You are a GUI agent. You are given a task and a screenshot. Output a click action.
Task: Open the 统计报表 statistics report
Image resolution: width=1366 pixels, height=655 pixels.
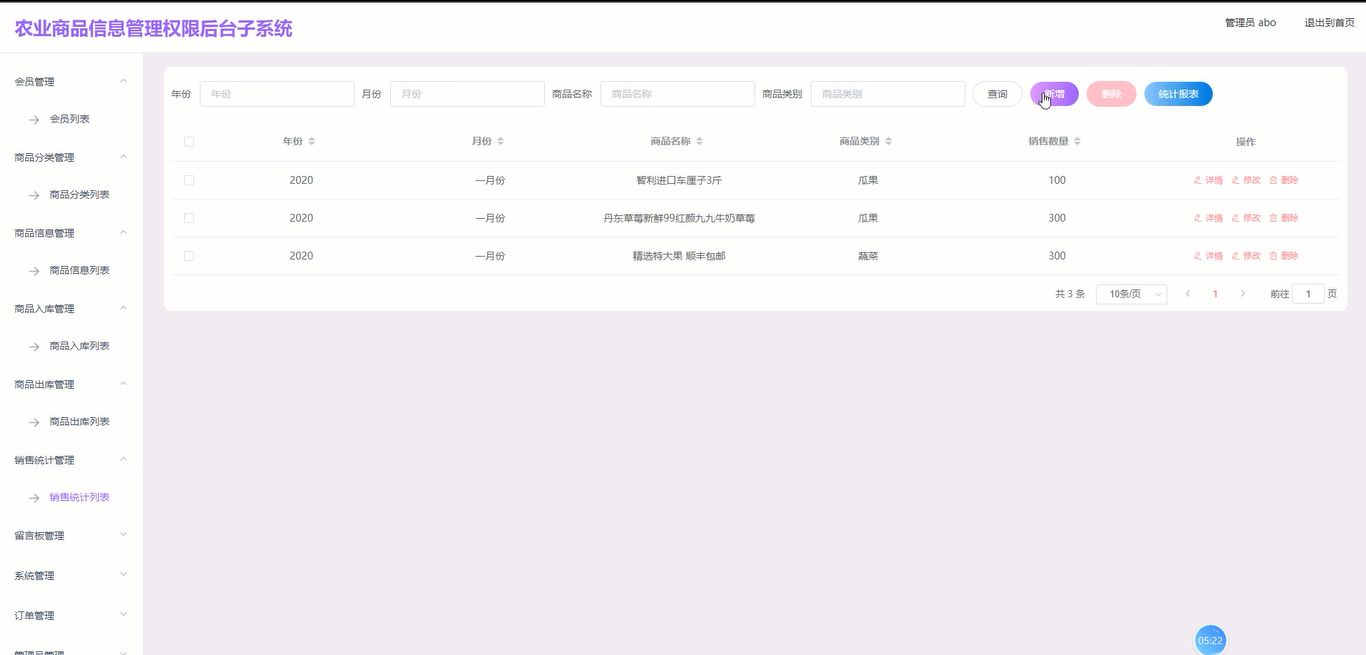1178,94
